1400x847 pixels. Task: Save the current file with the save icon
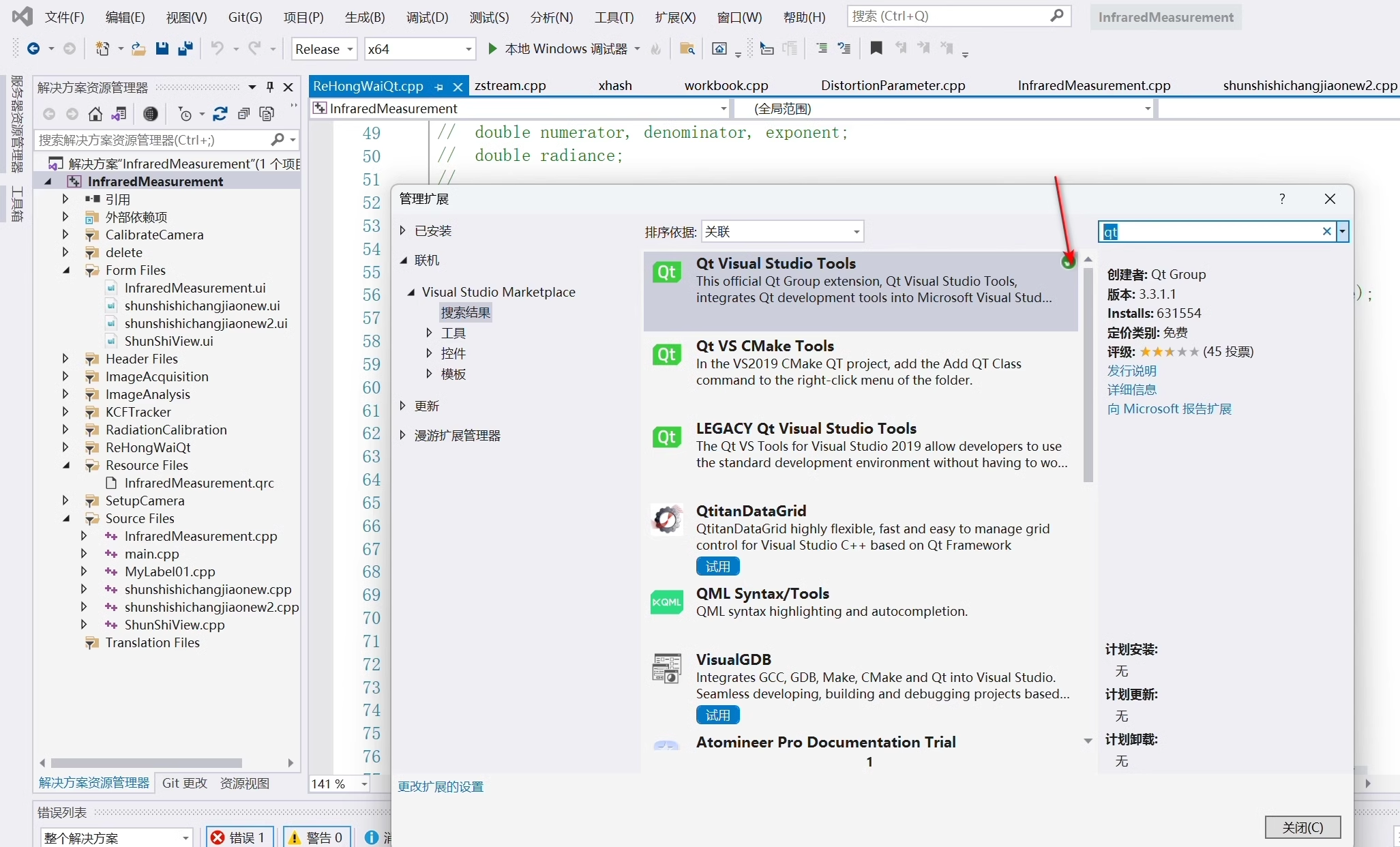point(162,48)
